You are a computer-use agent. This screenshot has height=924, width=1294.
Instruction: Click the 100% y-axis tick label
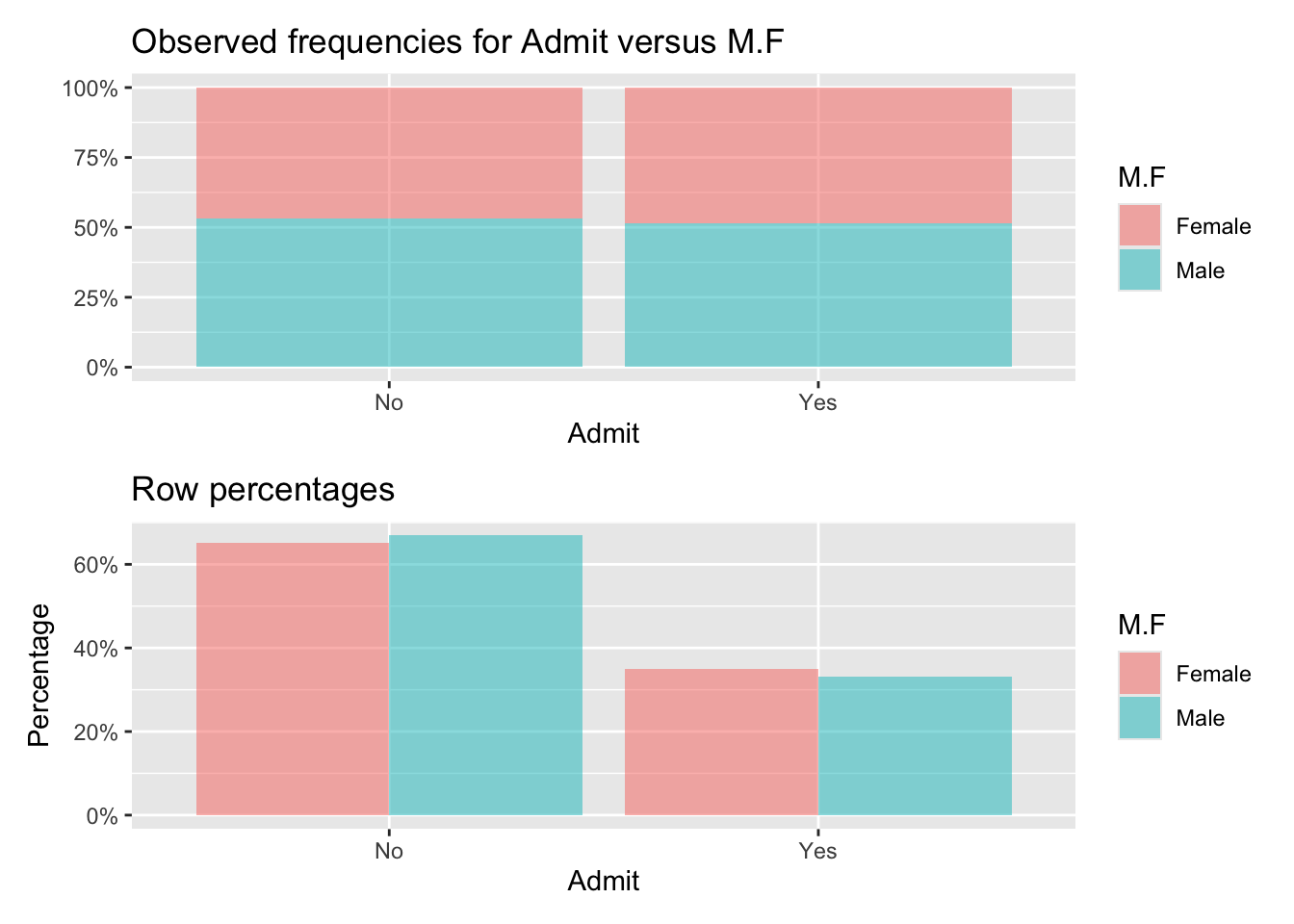(x=91, y=89)
